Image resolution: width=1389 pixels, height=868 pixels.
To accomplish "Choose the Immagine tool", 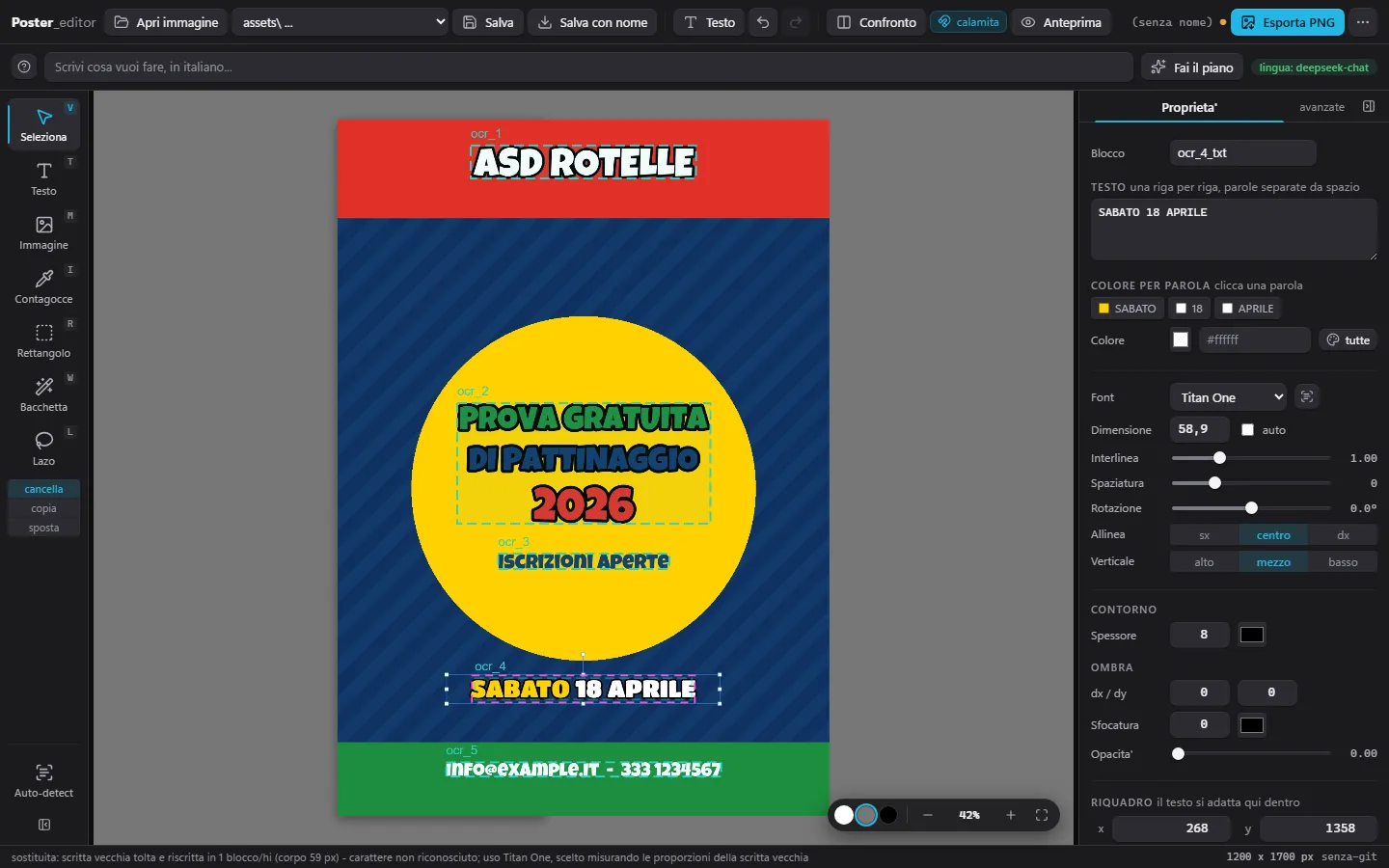I will click(x=43, y=232).
